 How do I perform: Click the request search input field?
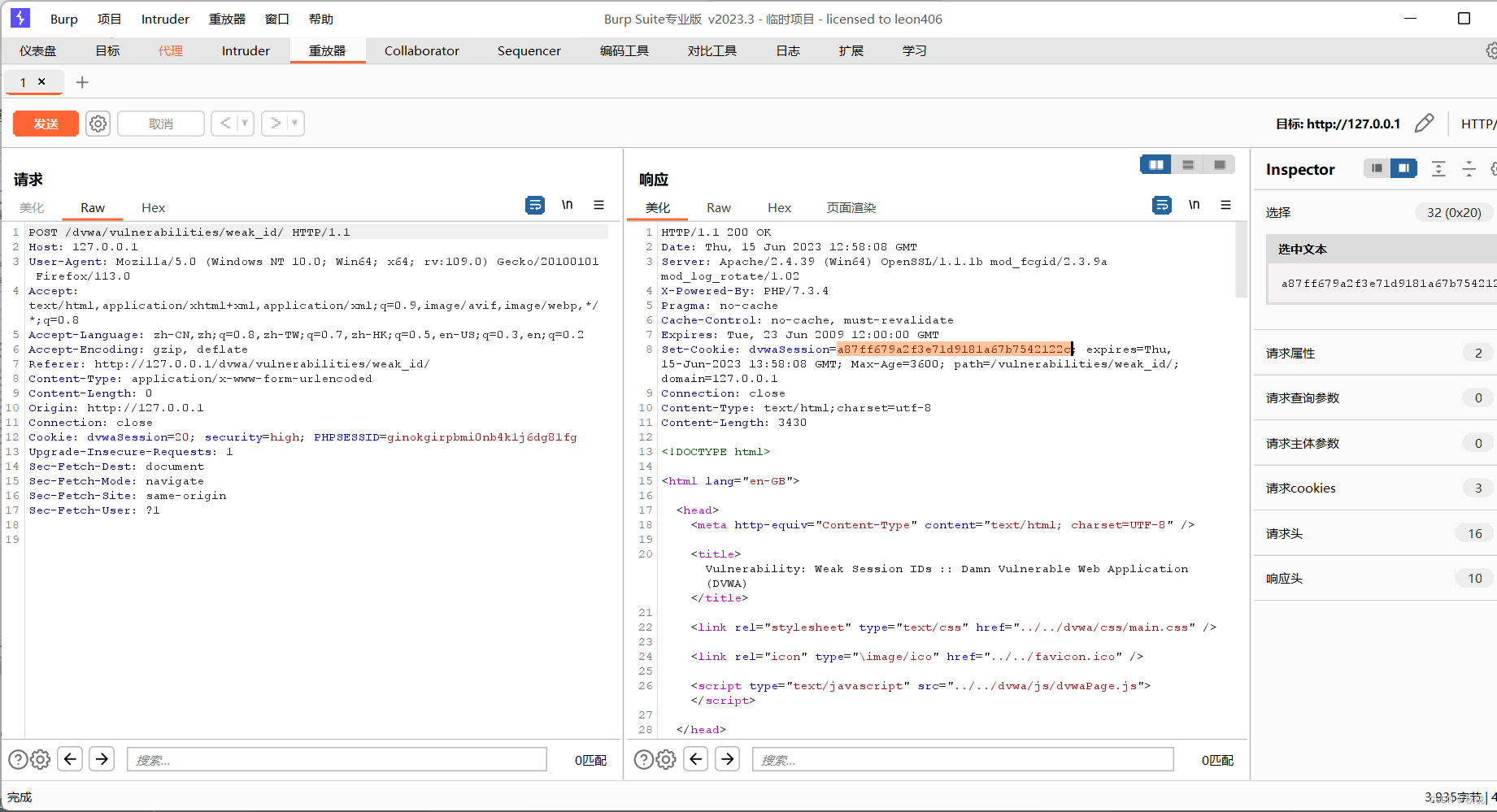(337, 759)
